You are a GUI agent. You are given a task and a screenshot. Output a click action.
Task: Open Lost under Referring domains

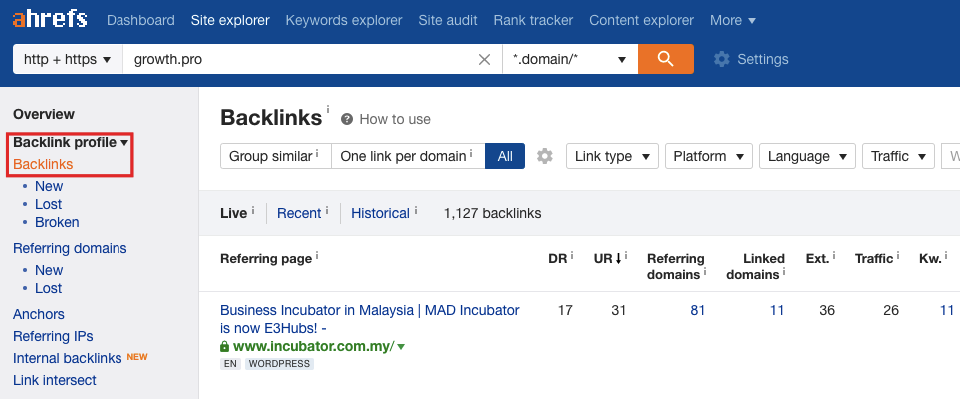[48, 288]
